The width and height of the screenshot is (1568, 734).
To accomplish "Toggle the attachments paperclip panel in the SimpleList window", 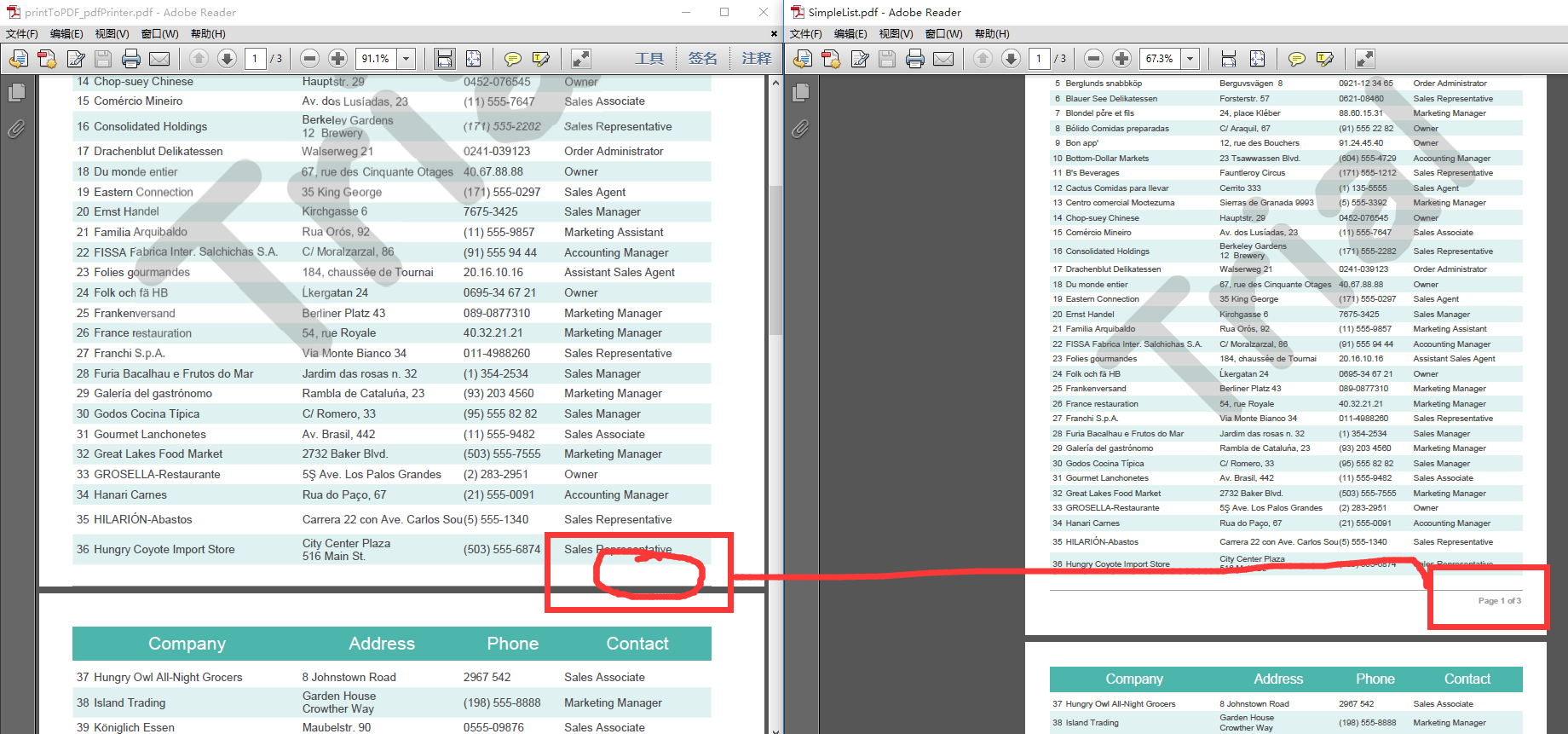I will pos(800,129).
